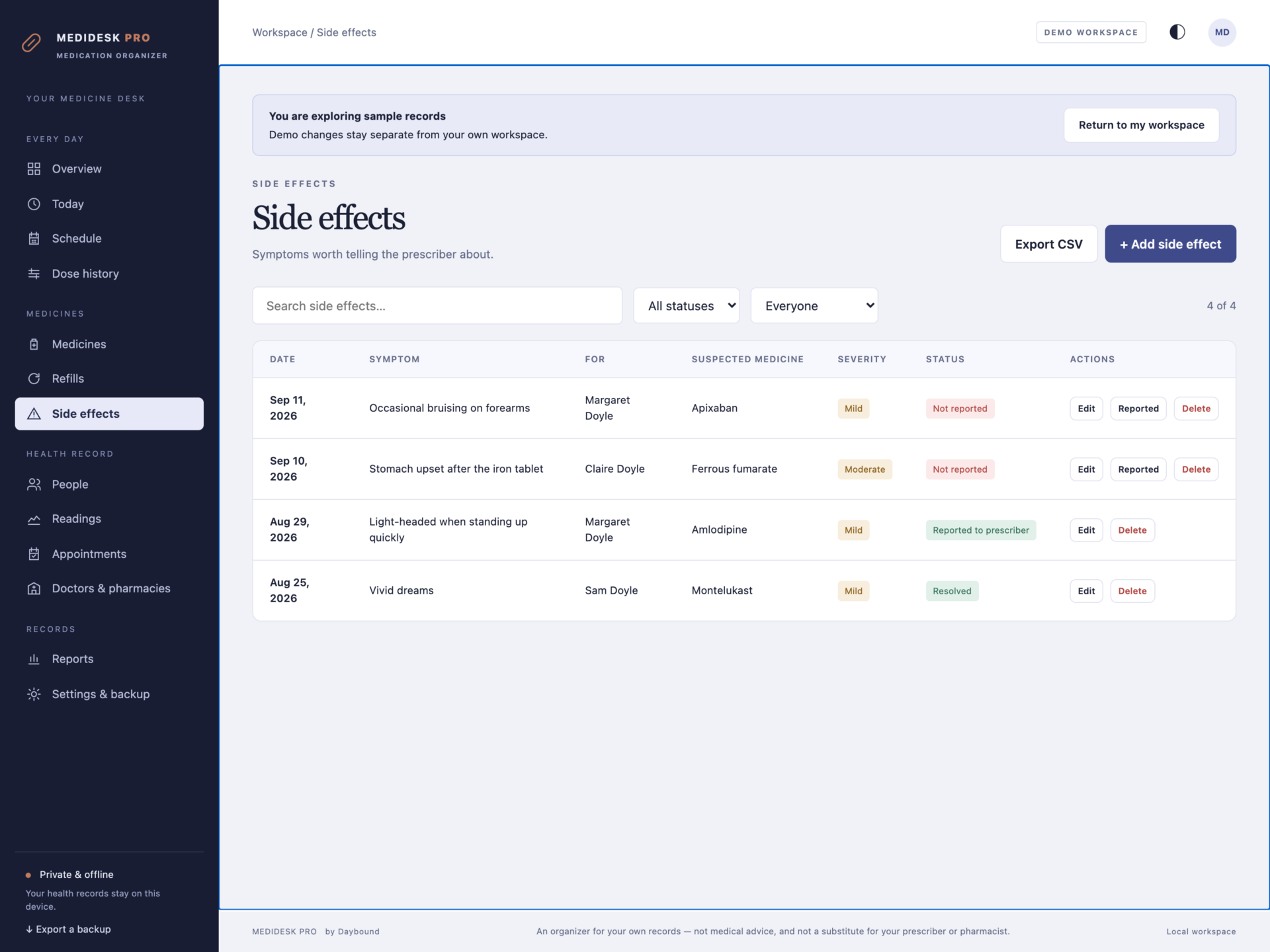
Task: Open the All statuses filter dropdown
Action: click(x=686, y=305)
